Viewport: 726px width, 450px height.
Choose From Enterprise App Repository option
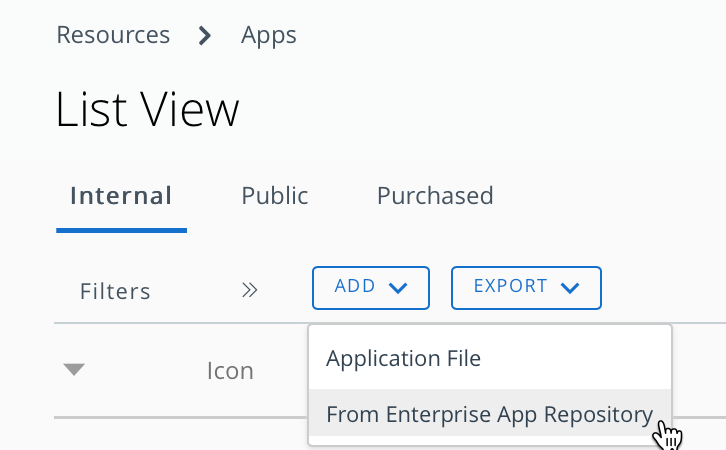tap(489, 414)
